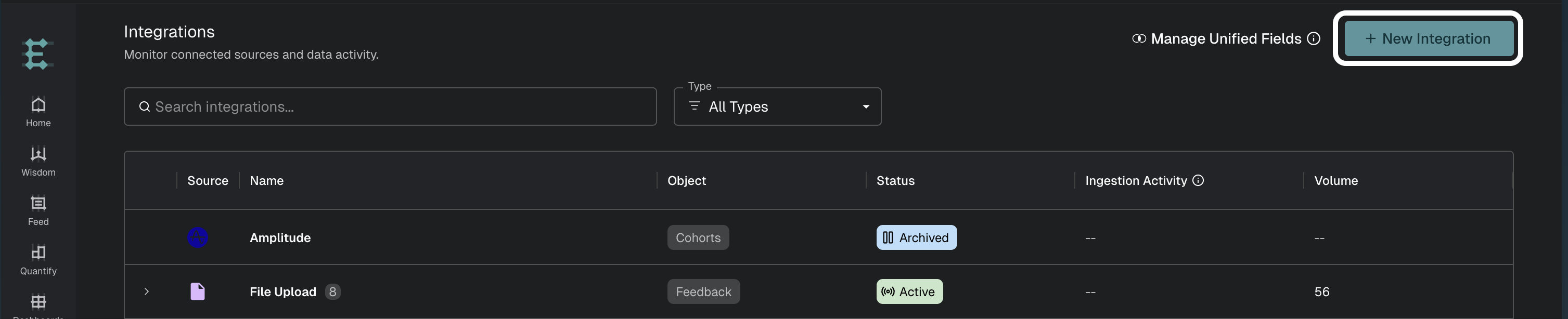The image size is (1568, 319).
Task: Click the Active status badge
Action: pyautogui.click(x=909, y=291)
